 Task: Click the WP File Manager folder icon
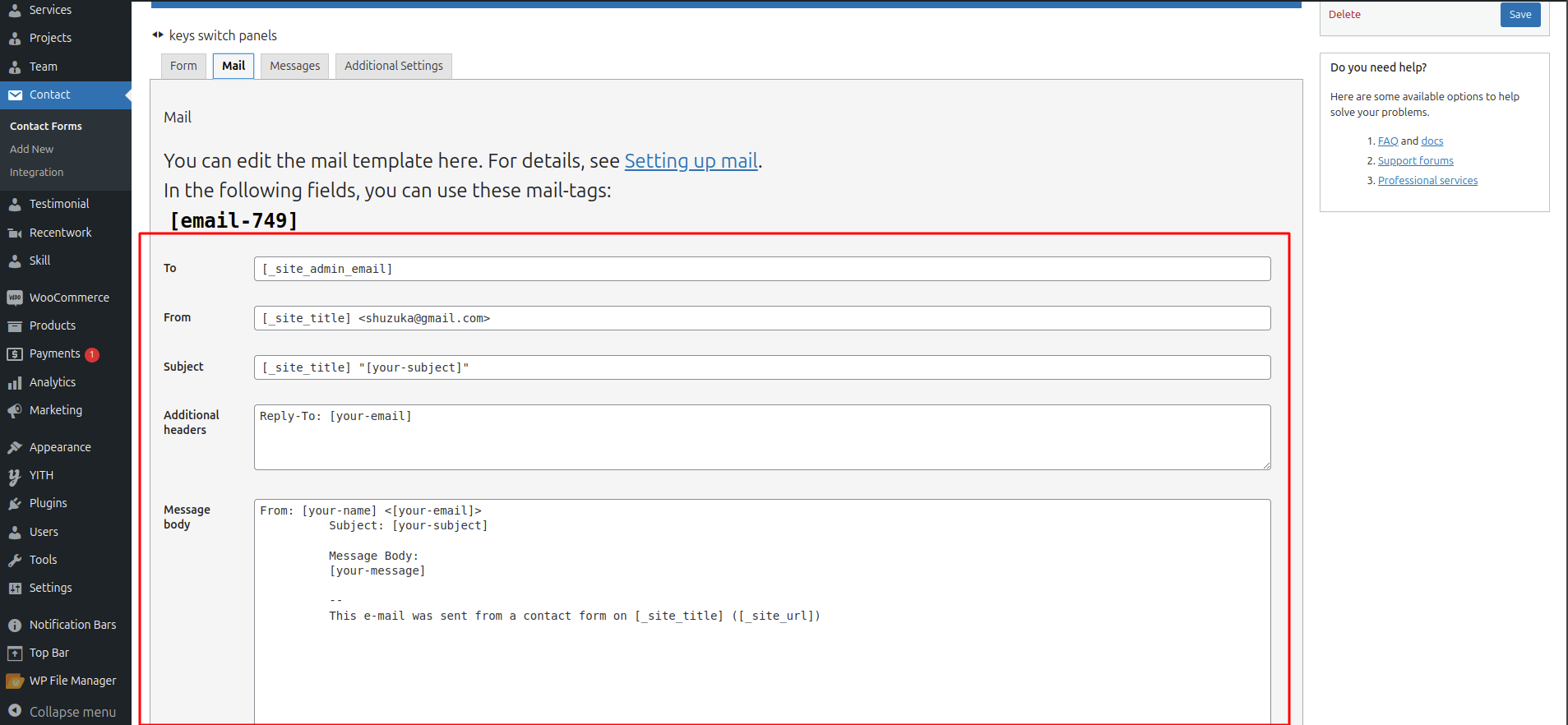15,681
